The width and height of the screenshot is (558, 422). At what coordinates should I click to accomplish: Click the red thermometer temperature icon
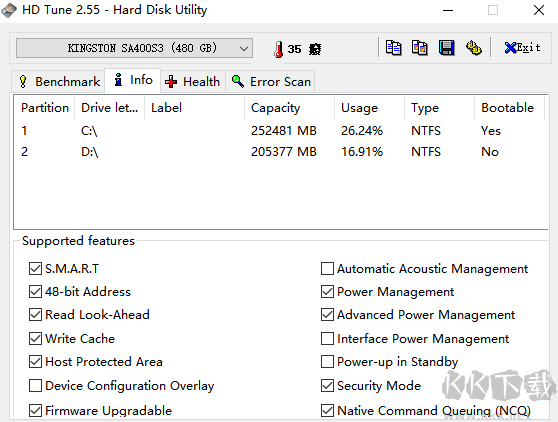279,49
